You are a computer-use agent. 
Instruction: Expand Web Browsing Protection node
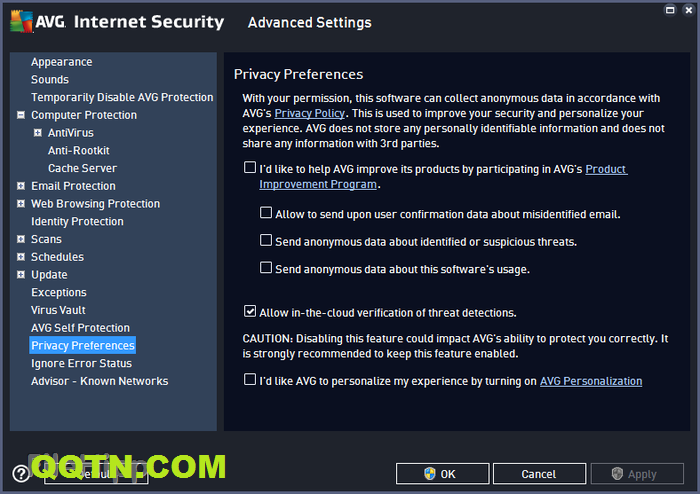(x=21, y=204)
